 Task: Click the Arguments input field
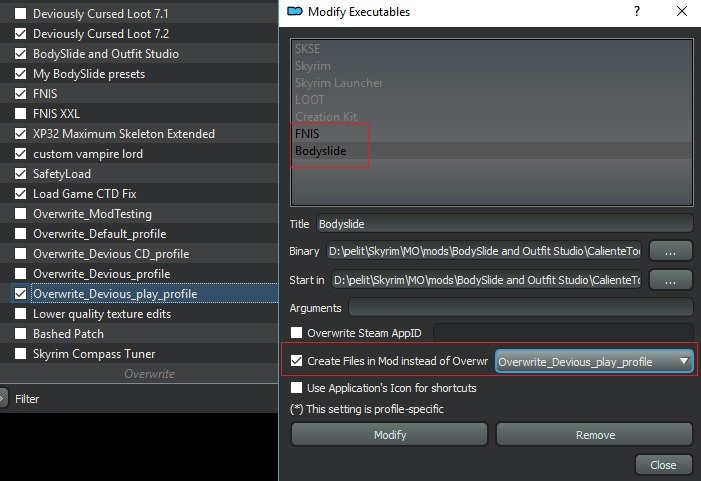point(521,308)
